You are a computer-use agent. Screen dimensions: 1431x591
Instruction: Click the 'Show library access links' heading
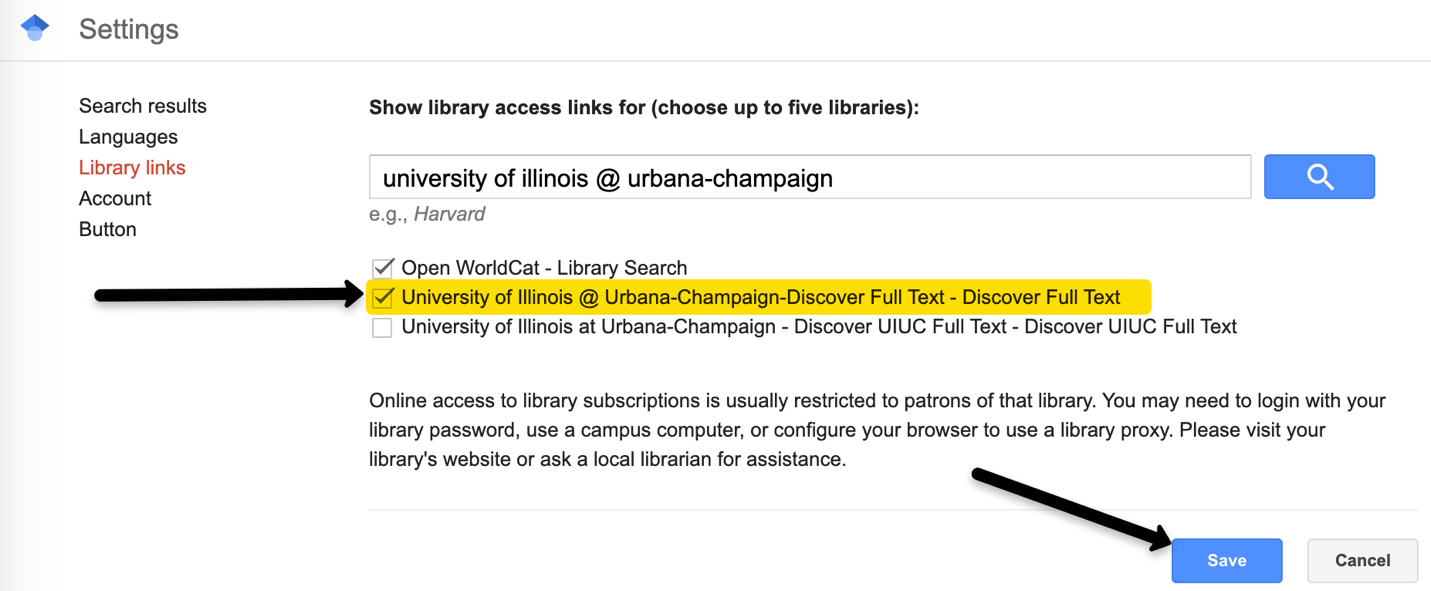point(643,107)
